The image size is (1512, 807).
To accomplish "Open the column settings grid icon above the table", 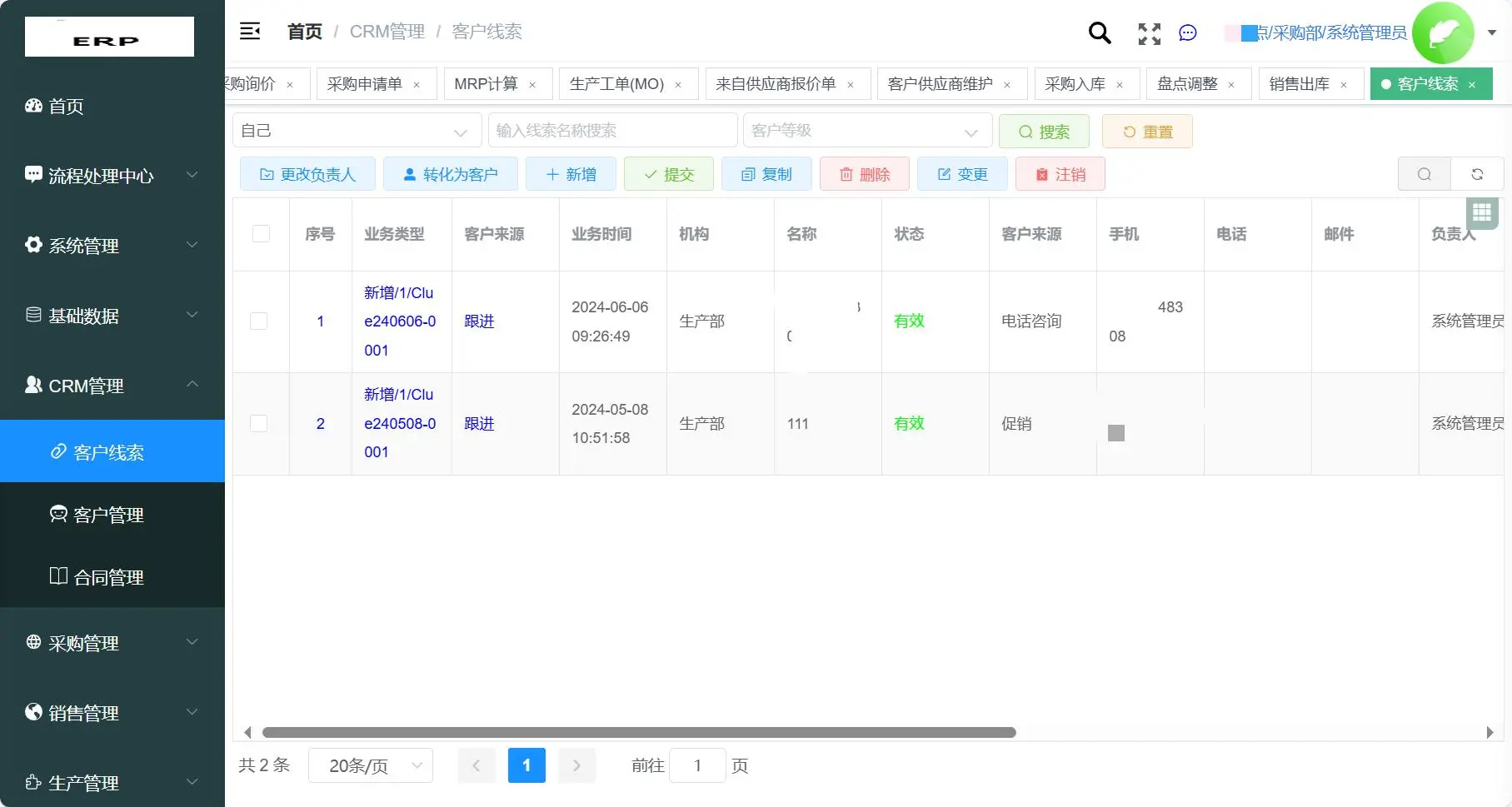I will tap(1482, 213).
